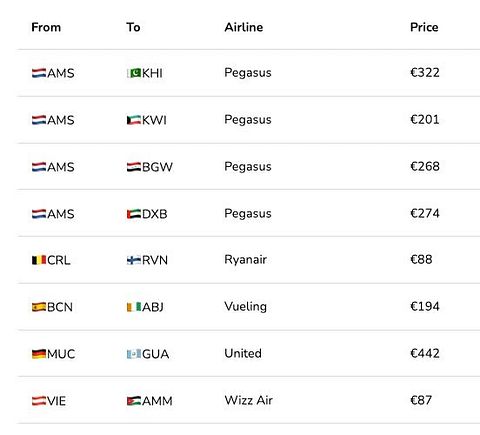This screenshot has height=435, width=480.
Task: Click the Ivory Coast flag beside ABJ
Action: 134,307
